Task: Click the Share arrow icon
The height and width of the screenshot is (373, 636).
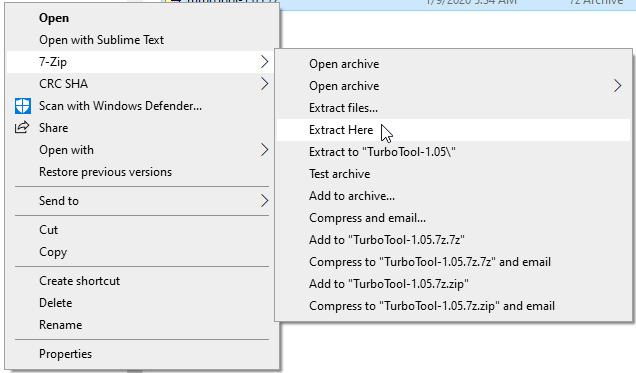Action: (x=22, y=128)
